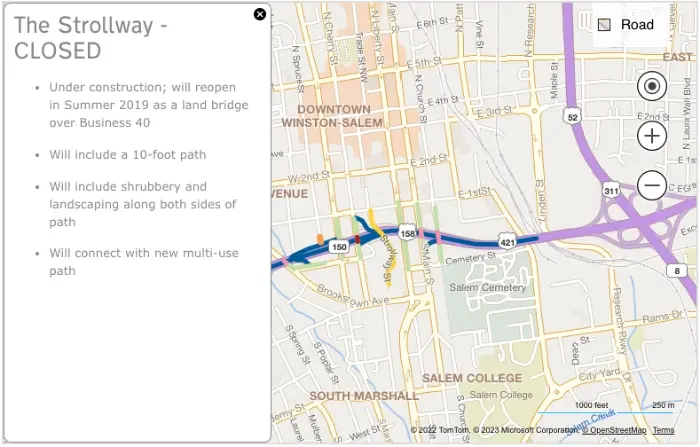Click the Route 421 highway shield
Image resolution: width=700 pixels, height=447 pixels.
click(x=507, y=242)
